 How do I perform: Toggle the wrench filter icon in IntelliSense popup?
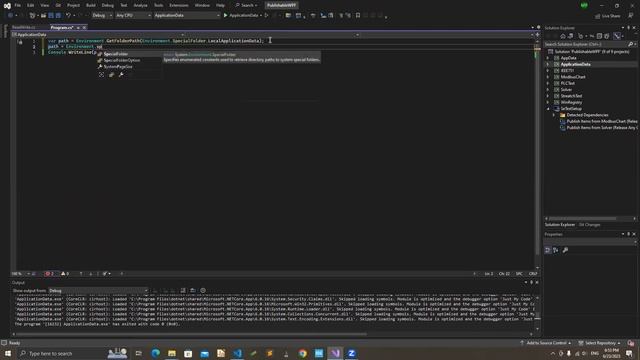[x=121, y=75]
